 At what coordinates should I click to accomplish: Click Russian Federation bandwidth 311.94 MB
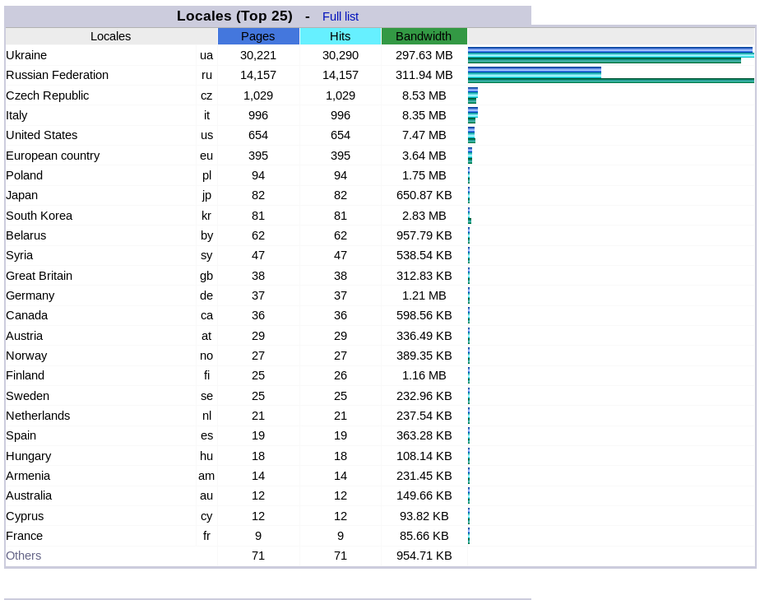(423, 75)
